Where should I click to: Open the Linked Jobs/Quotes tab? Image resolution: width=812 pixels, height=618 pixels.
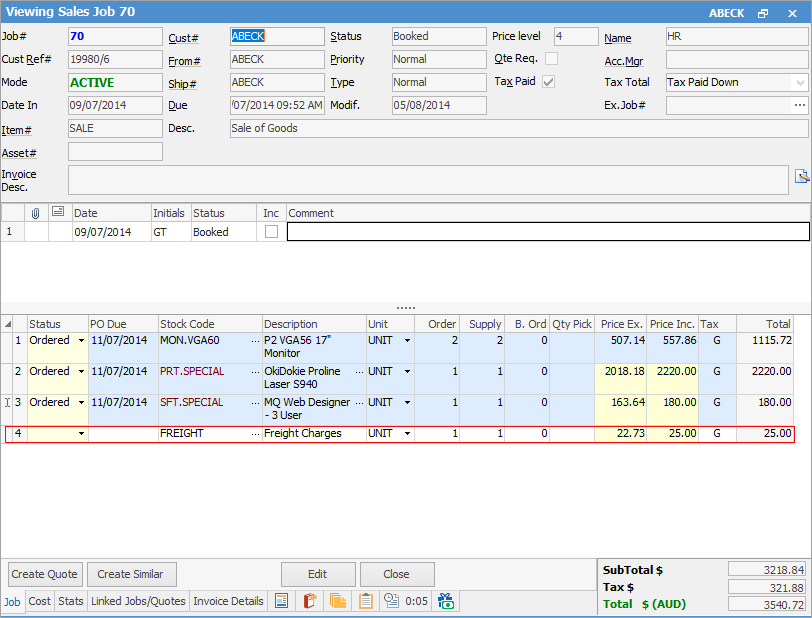pyautogui.click(x=137, y=601)
